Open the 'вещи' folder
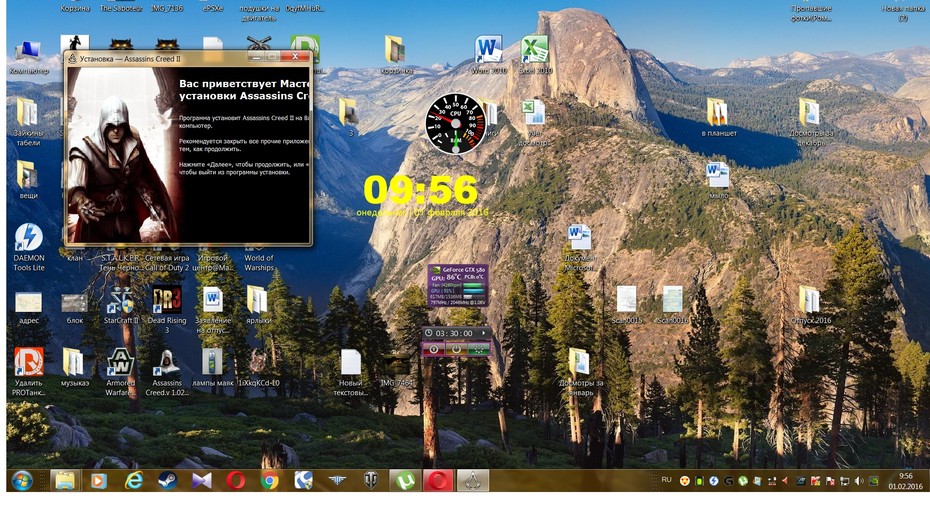This screenshot has width=930, height=523. coord(28,179)
